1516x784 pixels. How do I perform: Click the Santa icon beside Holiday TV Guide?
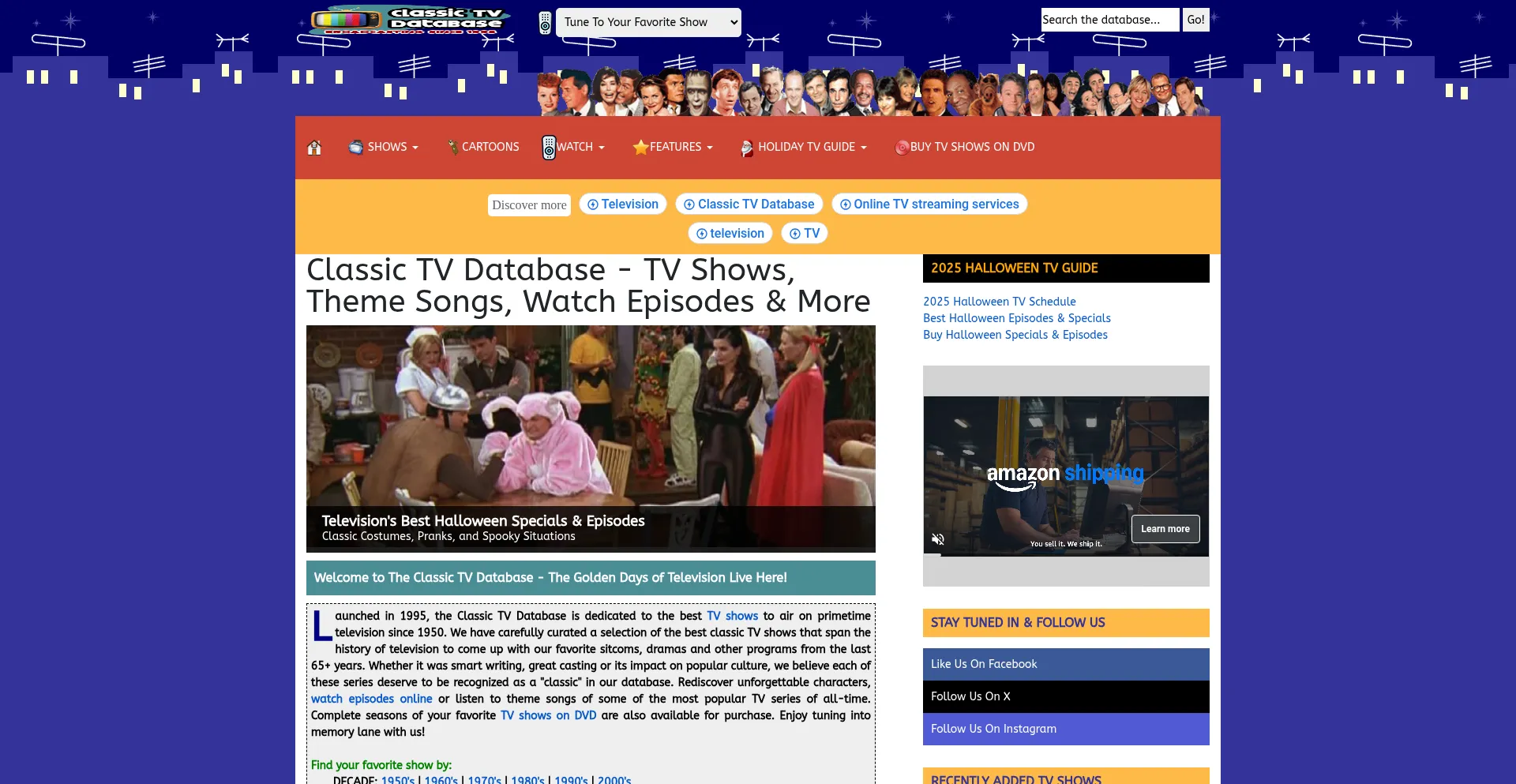tap(746, 148)
